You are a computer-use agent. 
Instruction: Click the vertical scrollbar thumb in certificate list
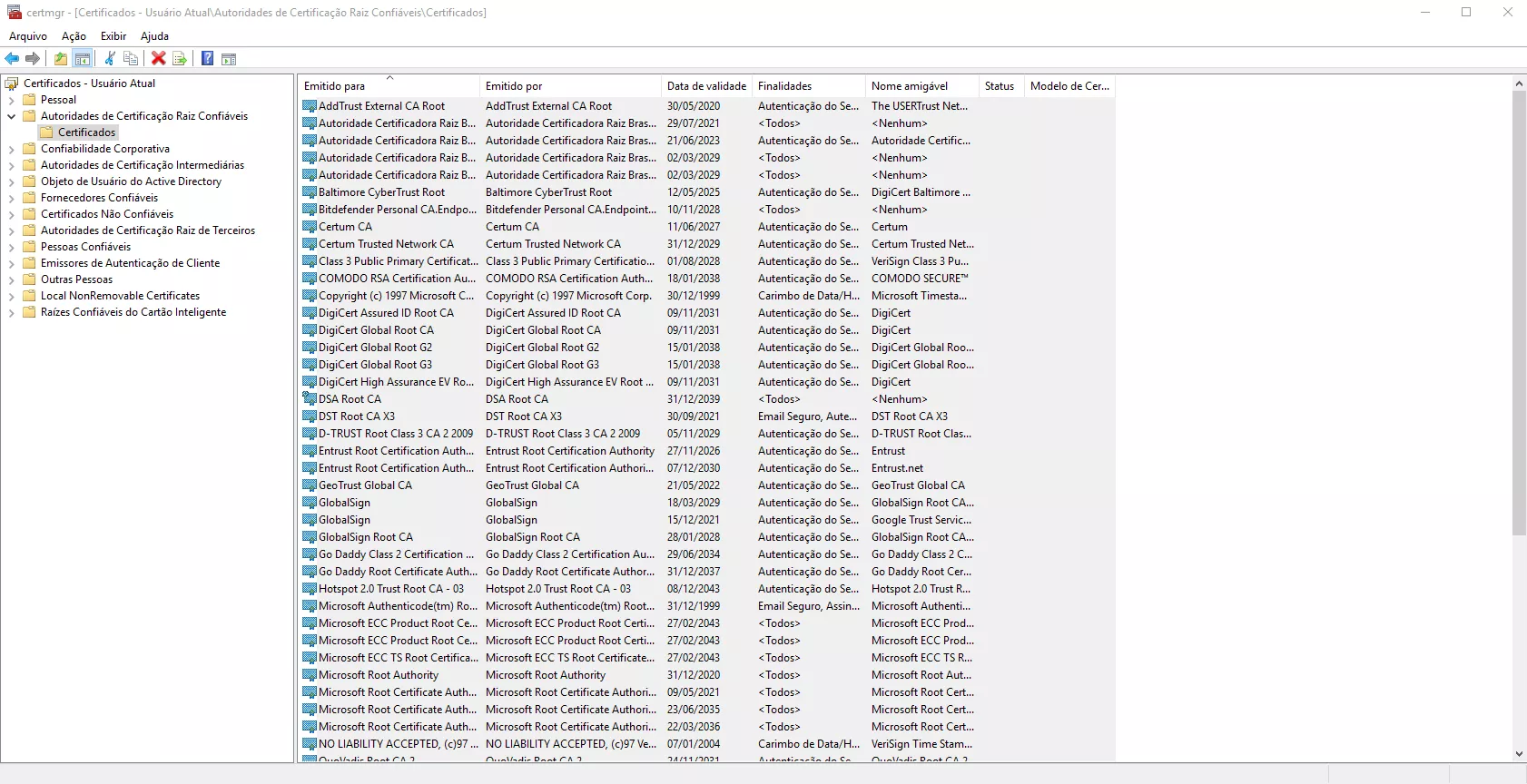click(x=1519, y=312)
